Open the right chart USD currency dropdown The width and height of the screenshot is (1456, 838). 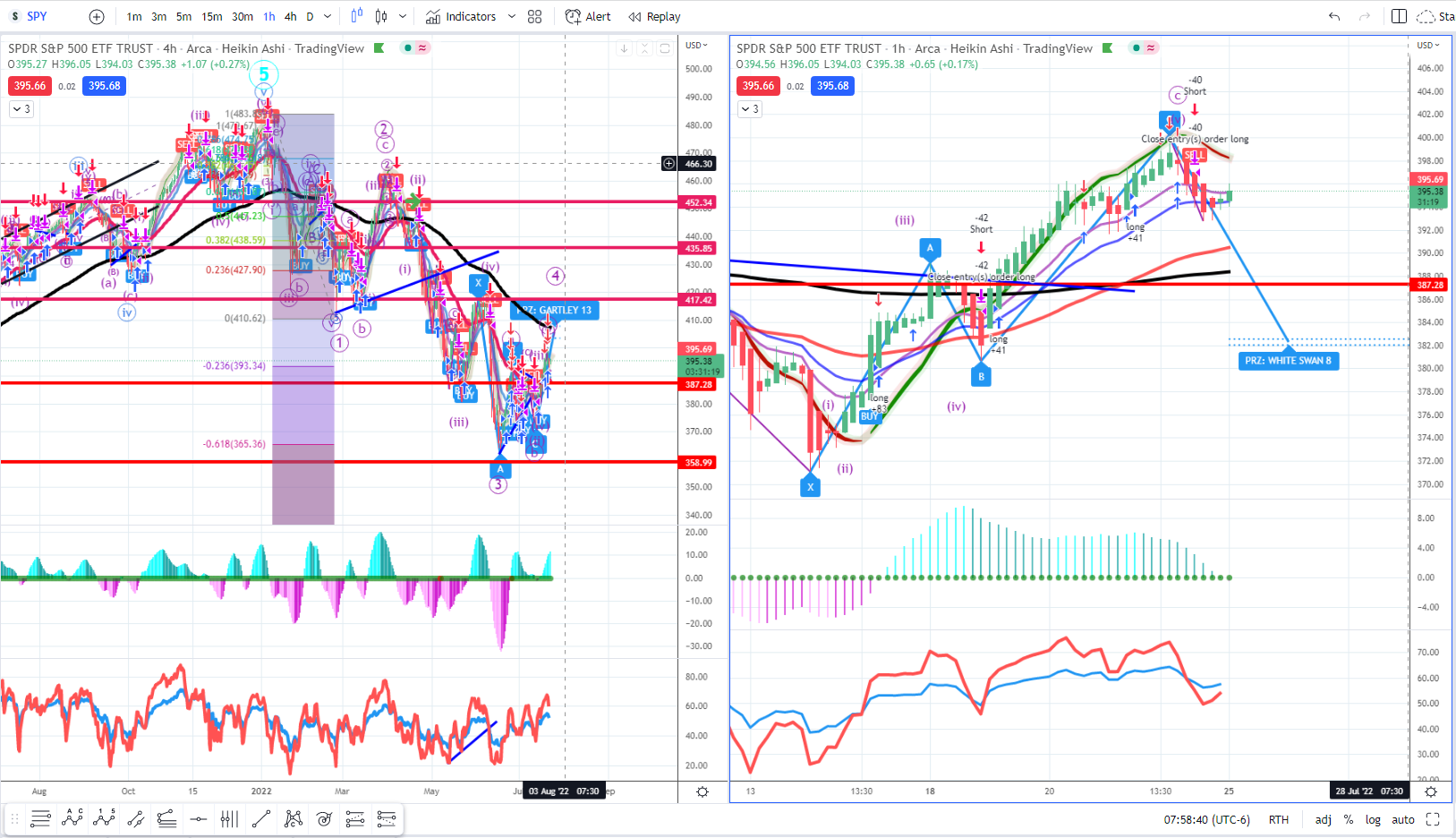click(1427, 45)
